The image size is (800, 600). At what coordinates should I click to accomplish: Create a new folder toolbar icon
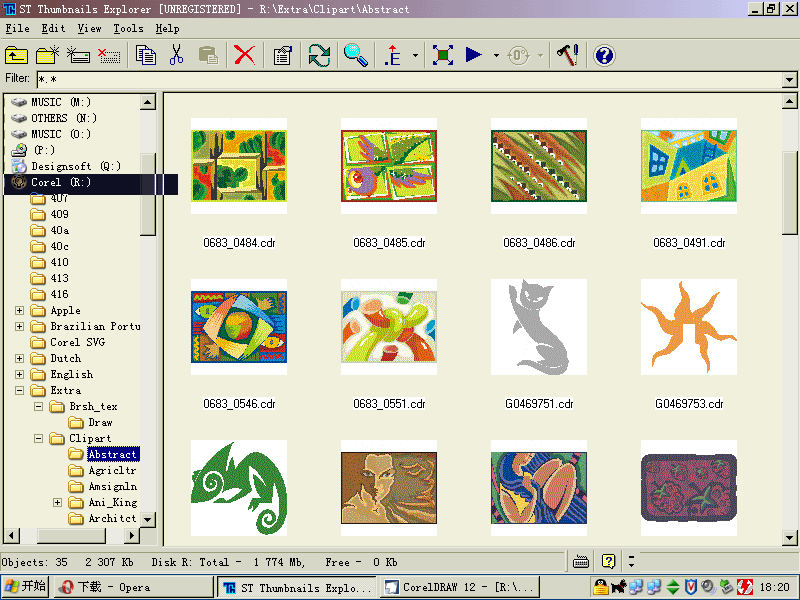point(47,55)
